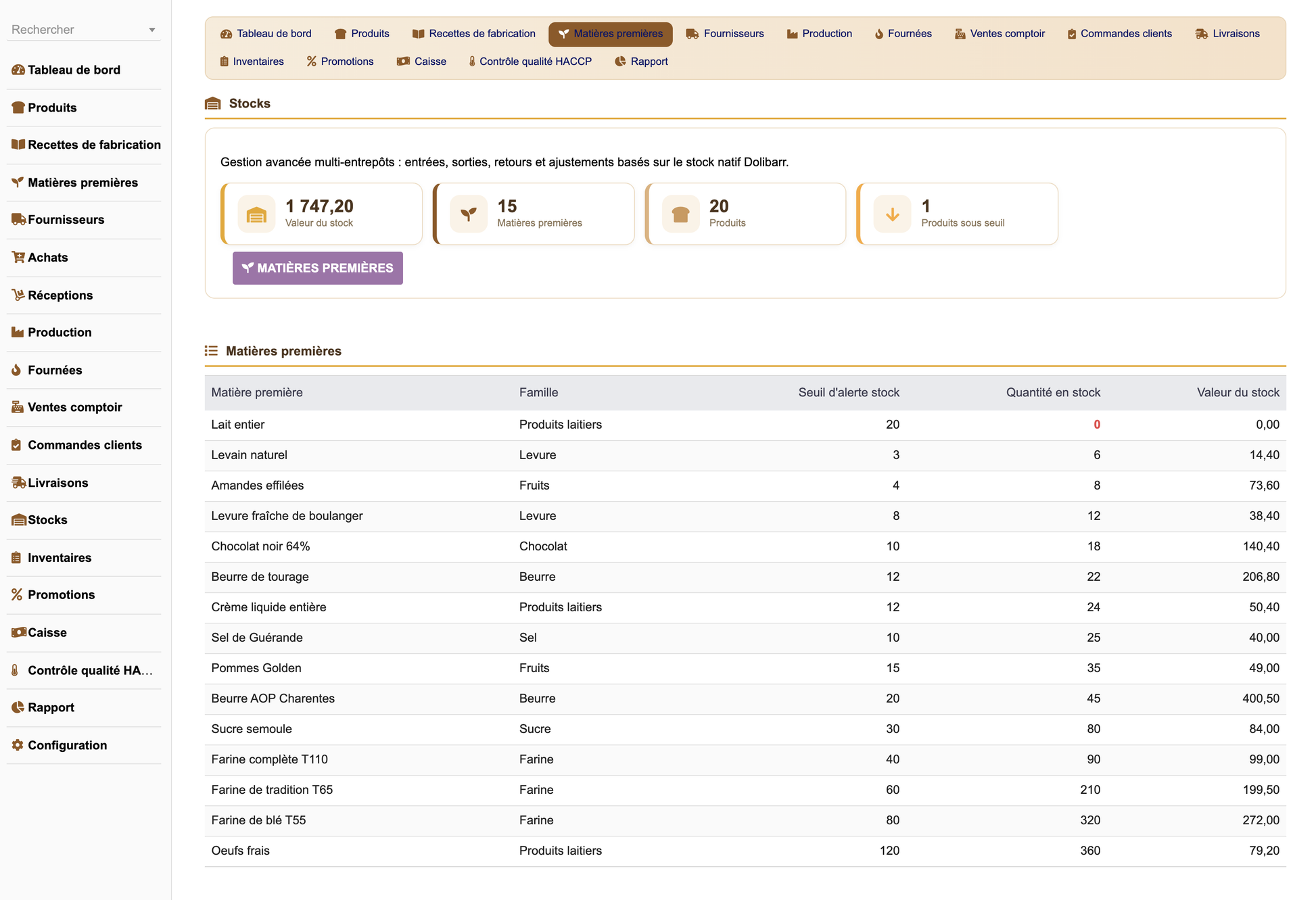This screenshot has width=1316, height=900.
Task: Open Rapport top tab
Action: [642, 62]
